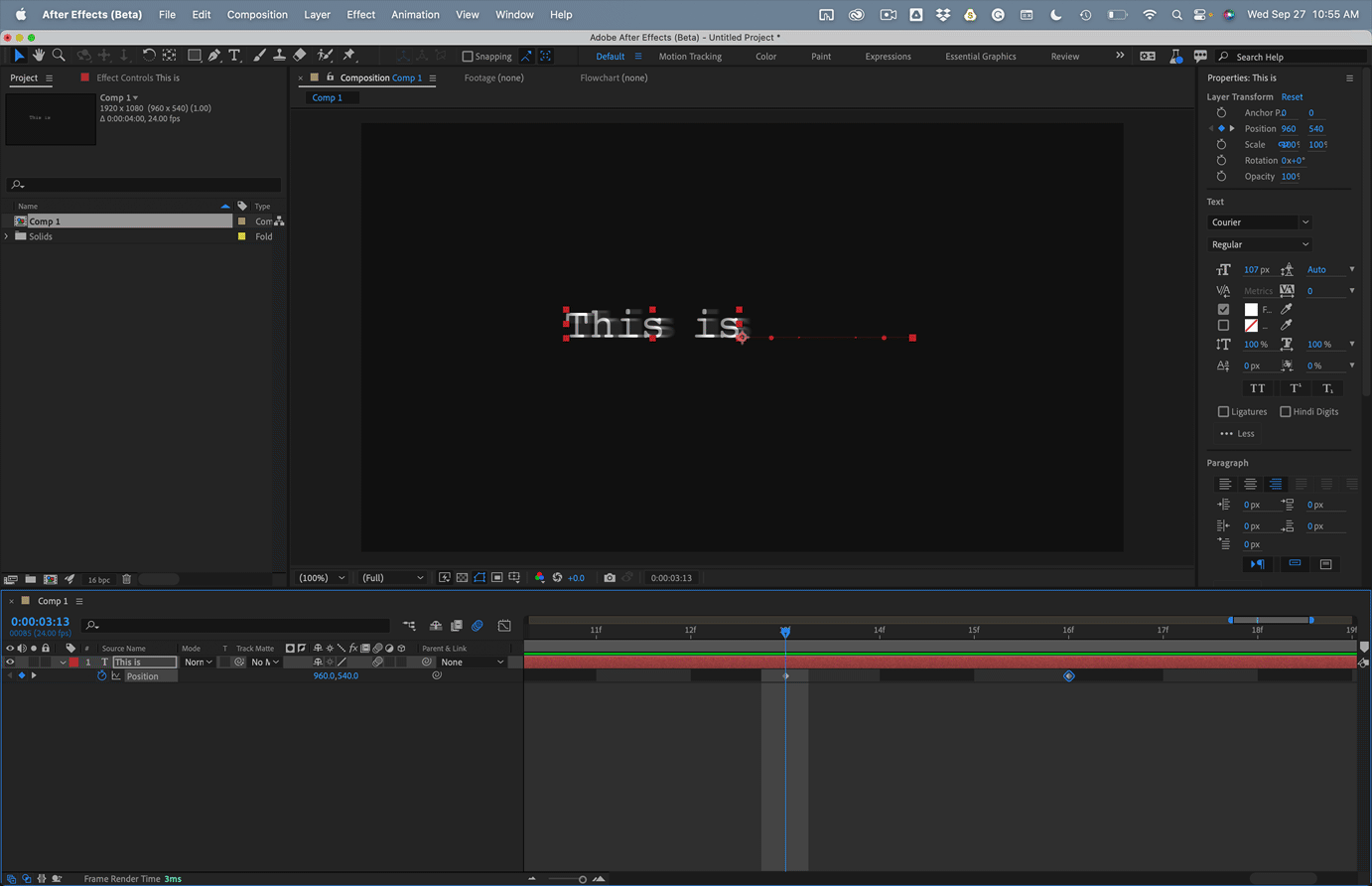Toggle timeline Motion Blur enable button
Viewport: 1372px width, 886px height.
point(478,626)
